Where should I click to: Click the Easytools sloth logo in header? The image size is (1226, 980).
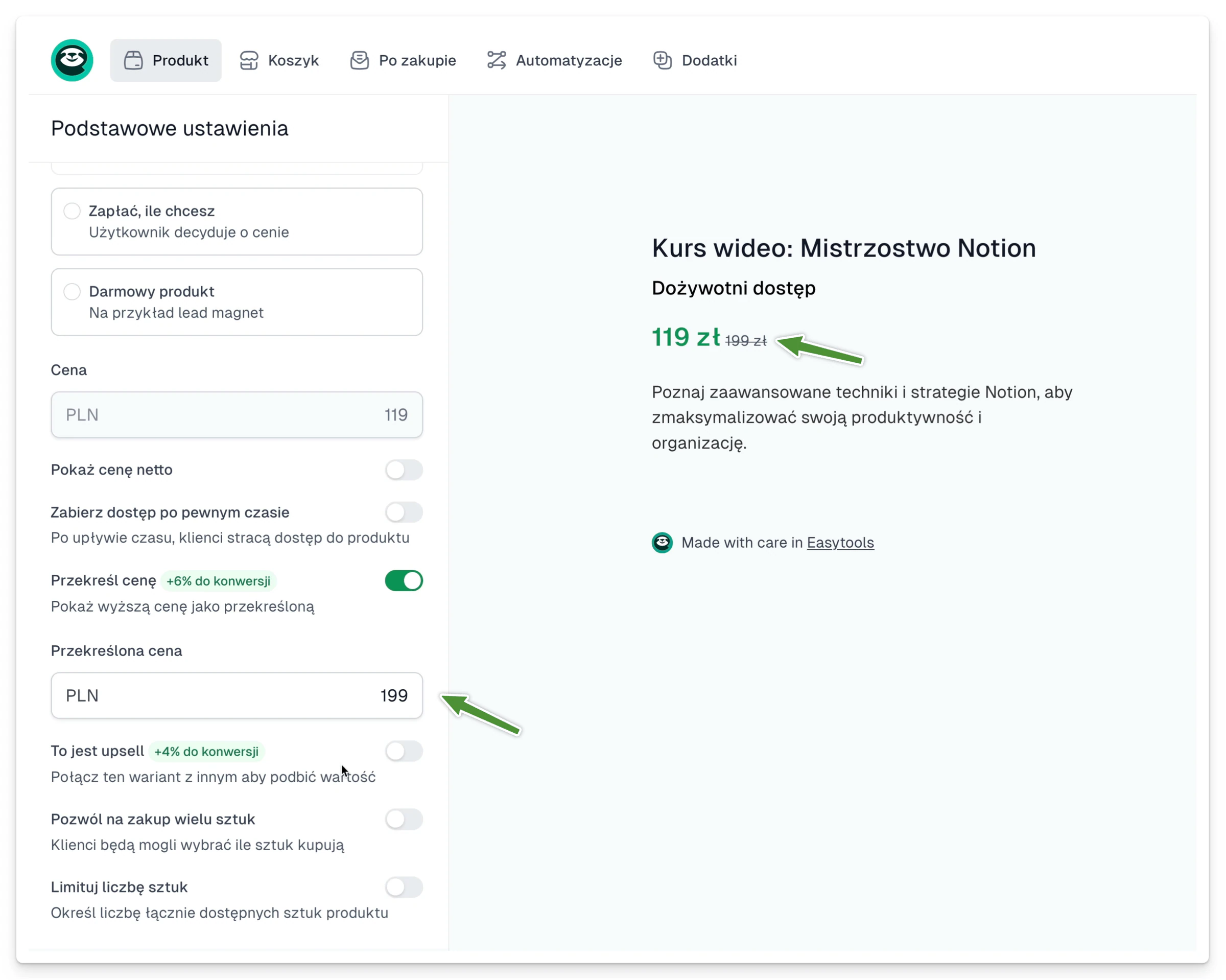click(x=72, y=60)
